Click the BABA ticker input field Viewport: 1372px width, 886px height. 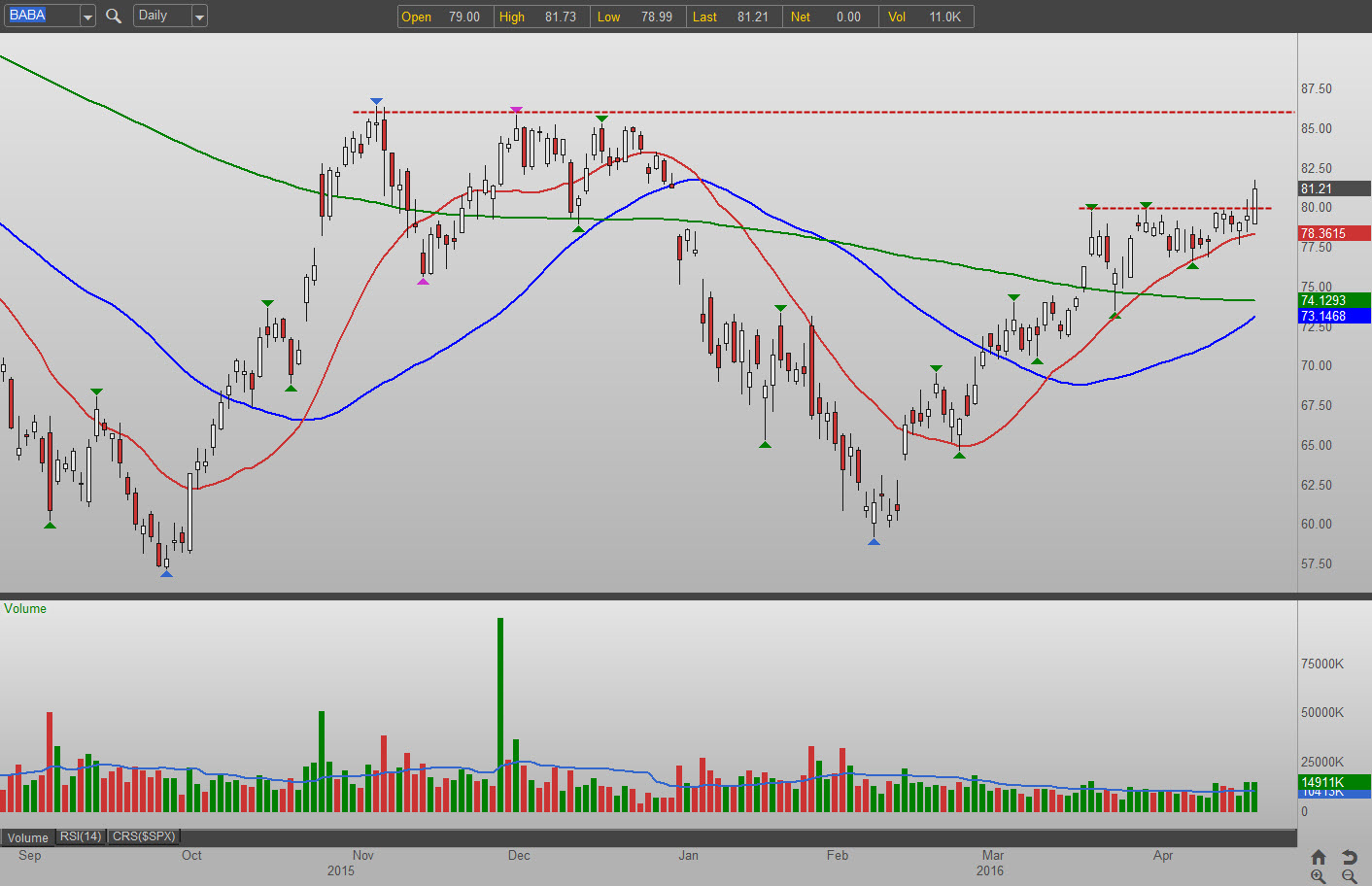tap(41, 16)
